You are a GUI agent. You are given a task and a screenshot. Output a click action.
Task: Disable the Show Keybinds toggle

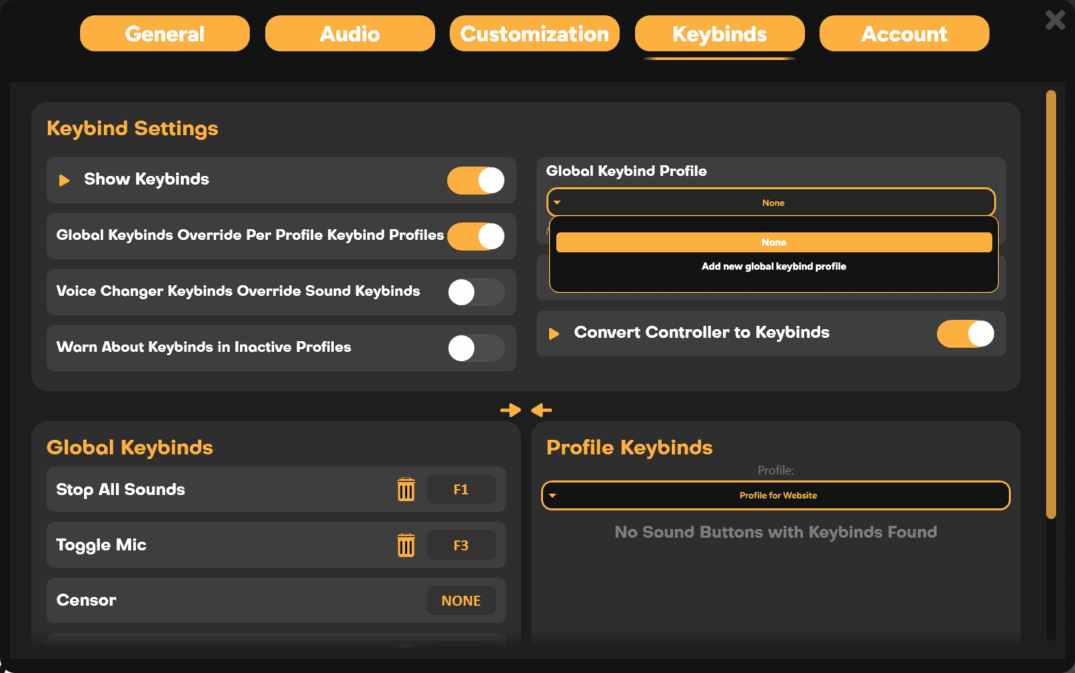coord(475,180)
